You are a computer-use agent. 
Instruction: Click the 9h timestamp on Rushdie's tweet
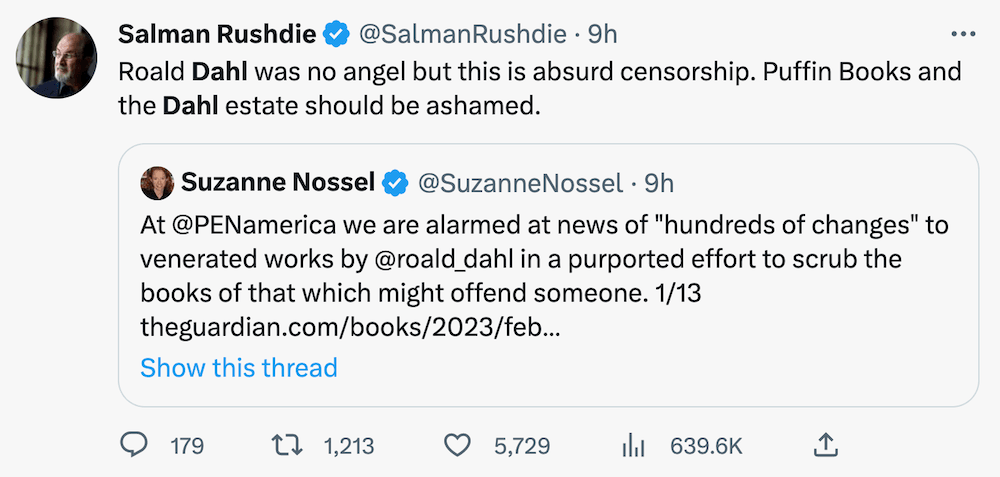pos(602,34)
